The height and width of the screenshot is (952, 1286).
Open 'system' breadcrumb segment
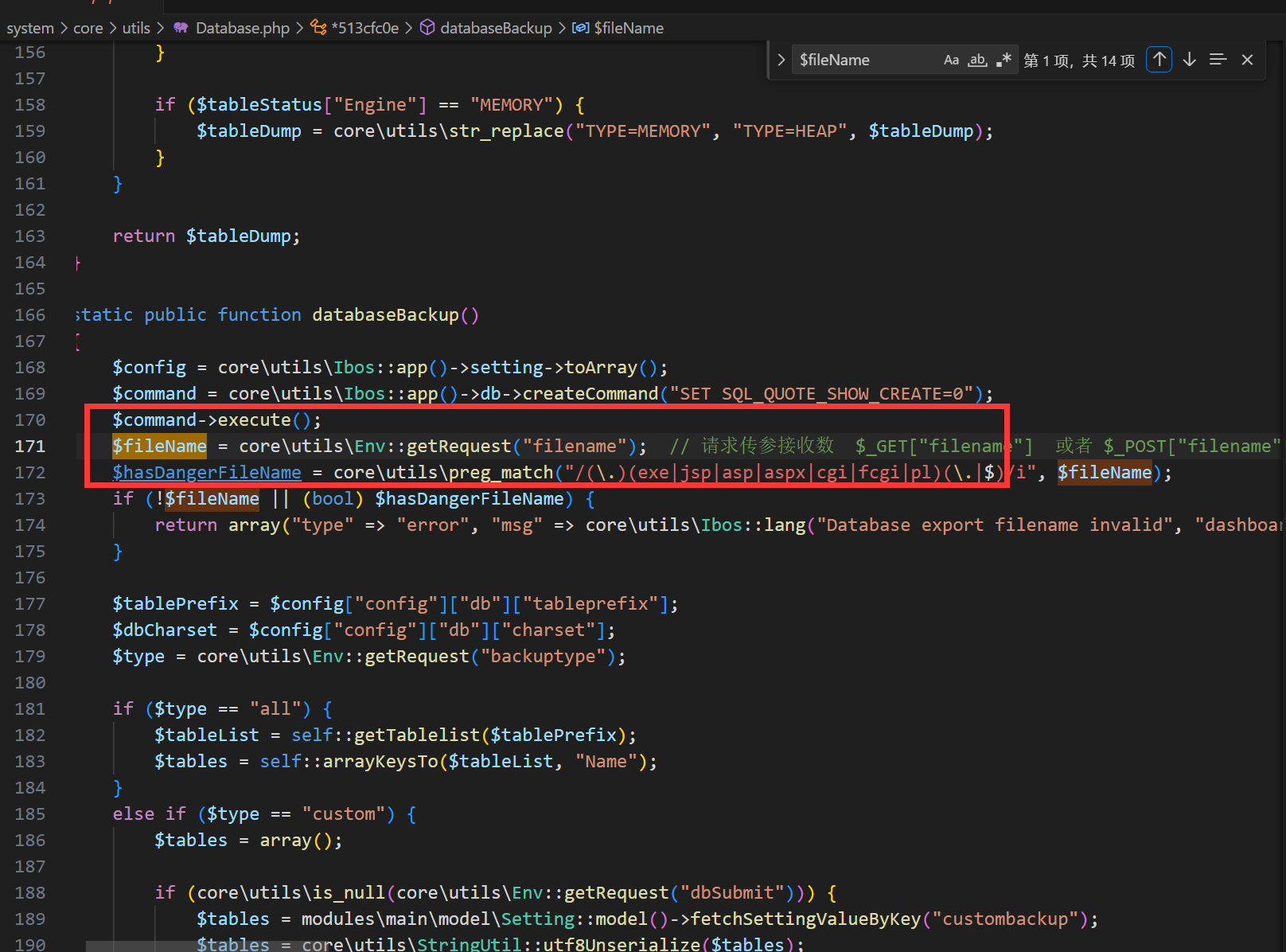coord(30,28)
